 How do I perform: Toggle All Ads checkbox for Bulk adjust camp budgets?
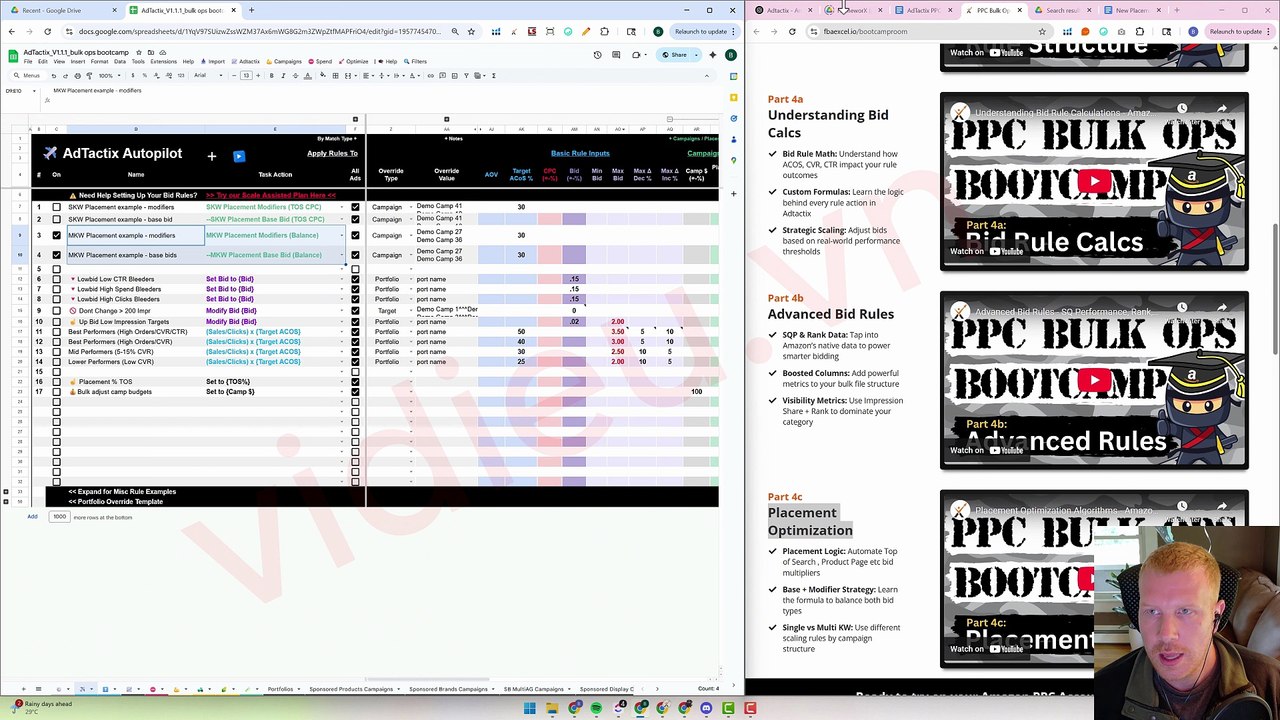pyautogui.click(x=355, y=392)
